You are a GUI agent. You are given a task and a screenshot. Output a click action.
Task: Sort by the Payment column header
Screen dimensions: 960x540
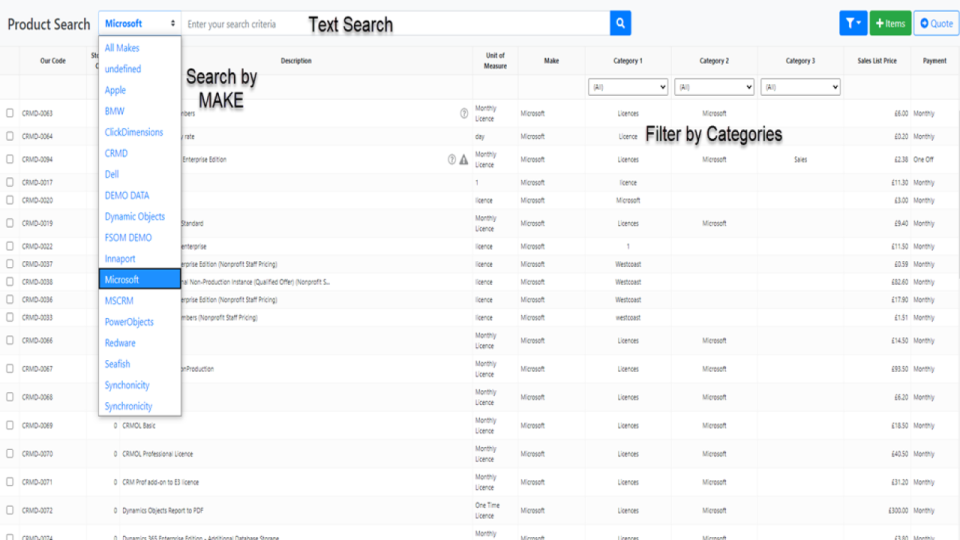934,61
